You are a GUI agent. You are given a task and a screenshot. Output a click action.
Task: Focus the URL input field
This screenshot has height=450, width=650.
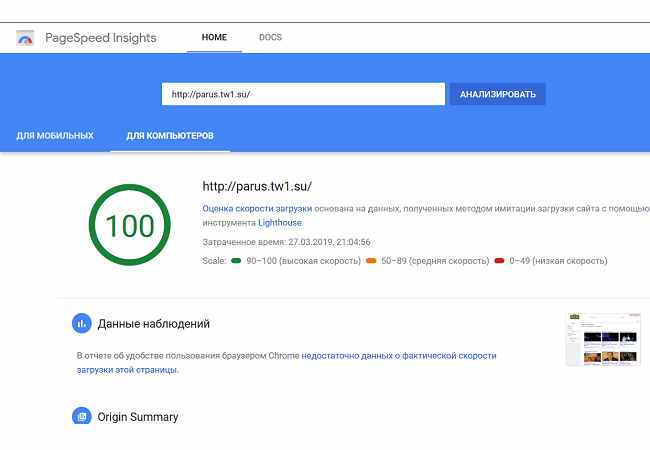pyautogui.click(x=303, y=94)
